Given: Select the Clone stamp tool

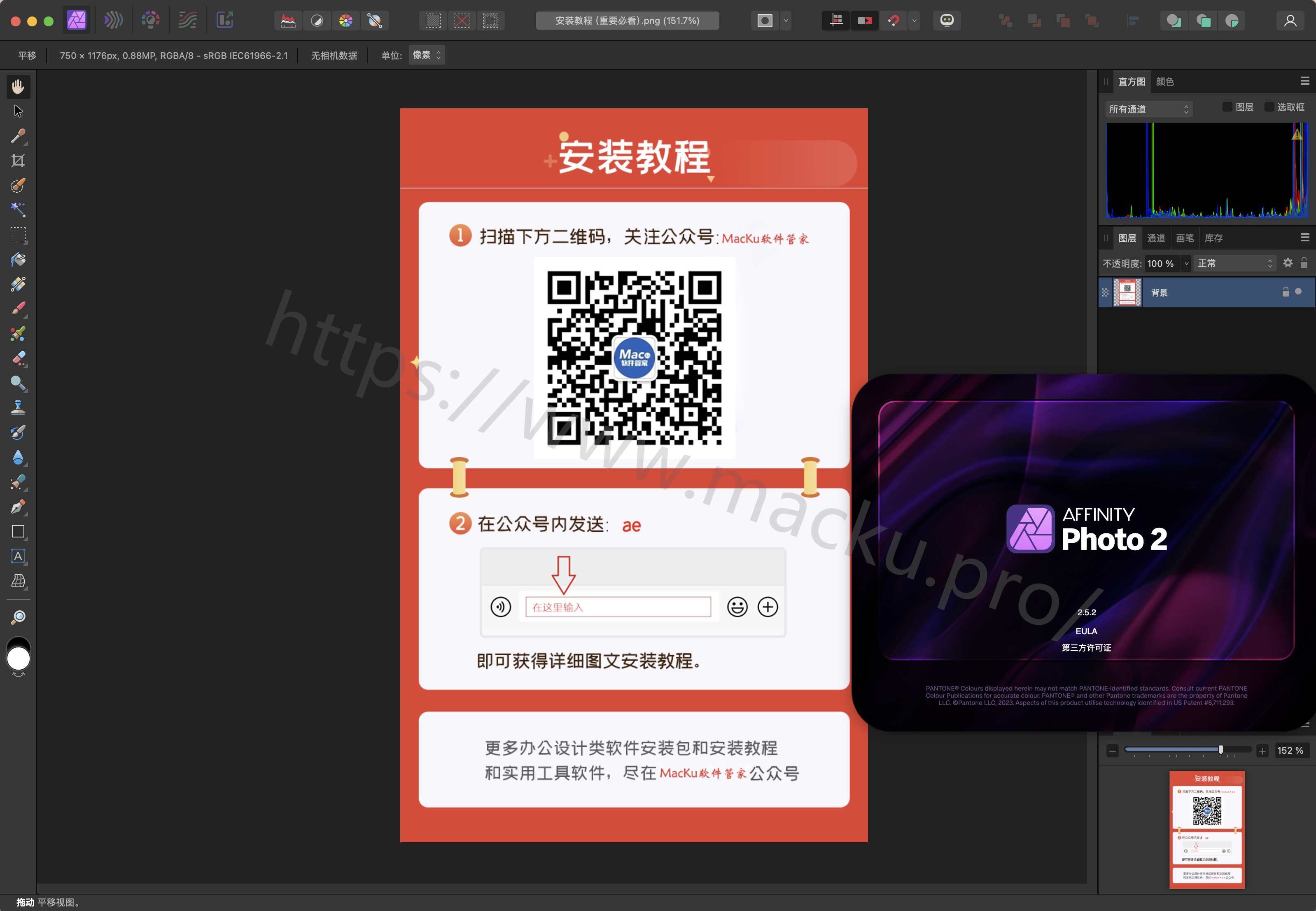Looking at the screenshot, I should tap(18, 408).
